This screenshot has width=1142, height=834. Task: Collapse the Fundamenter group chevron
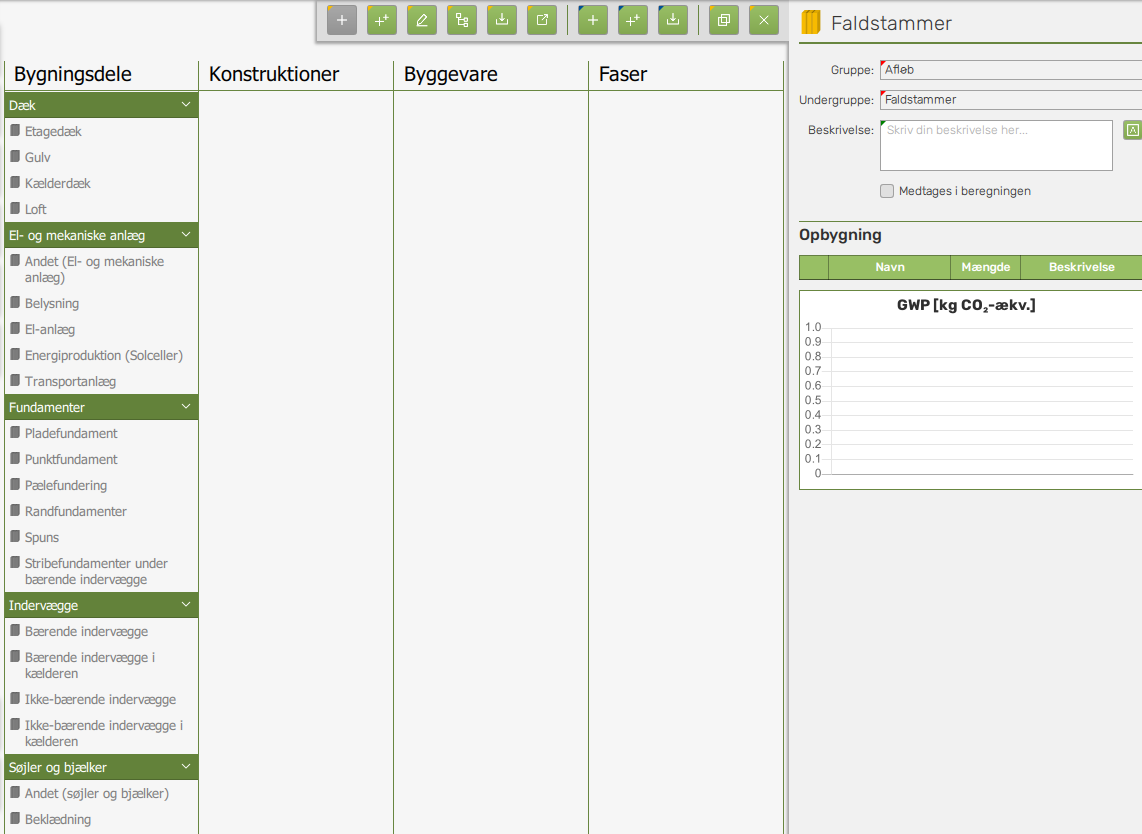click(x=185, y=407)
